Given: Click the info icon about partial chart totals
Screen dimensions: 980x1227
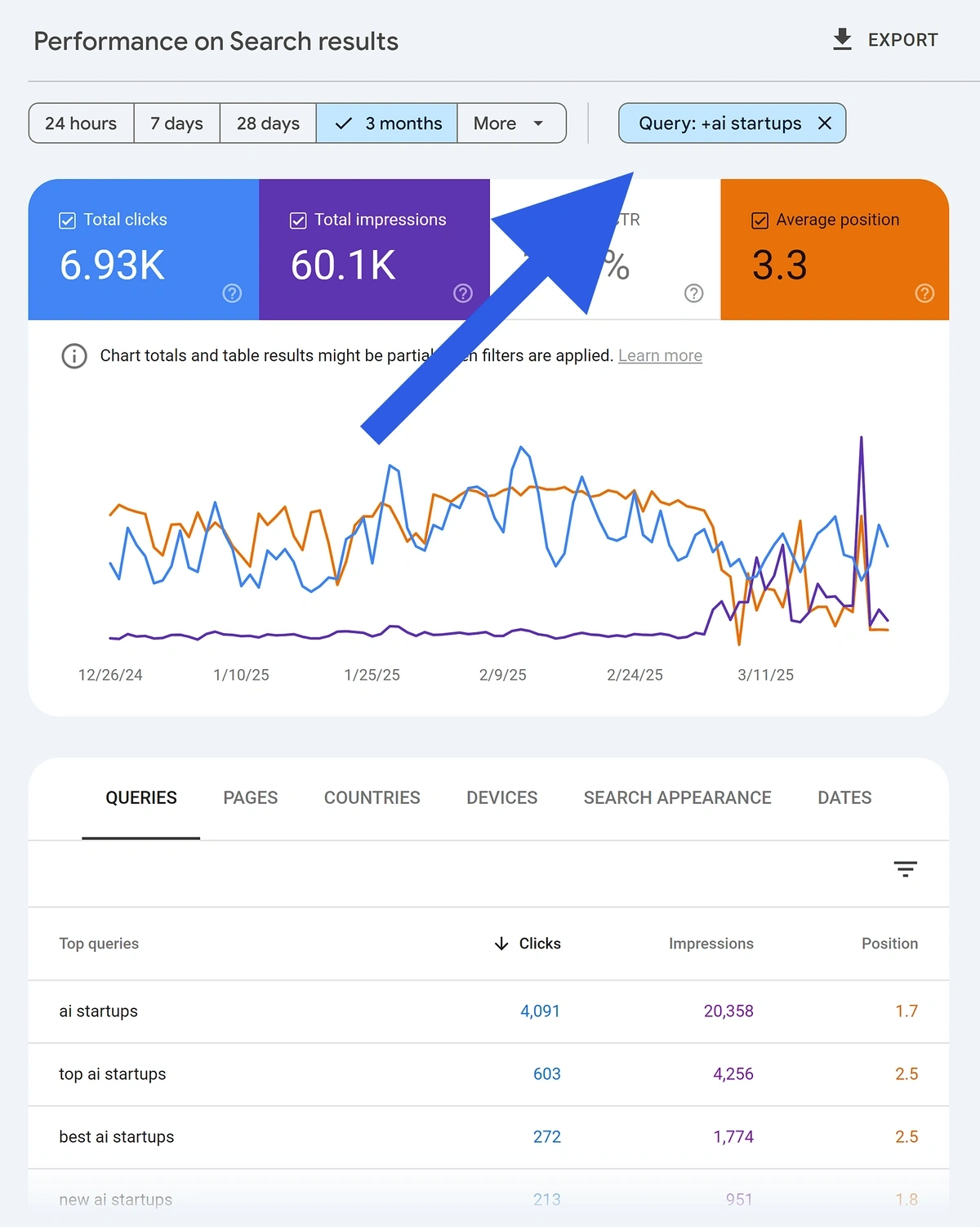Looking at the screenshot, I should (73, 355).
